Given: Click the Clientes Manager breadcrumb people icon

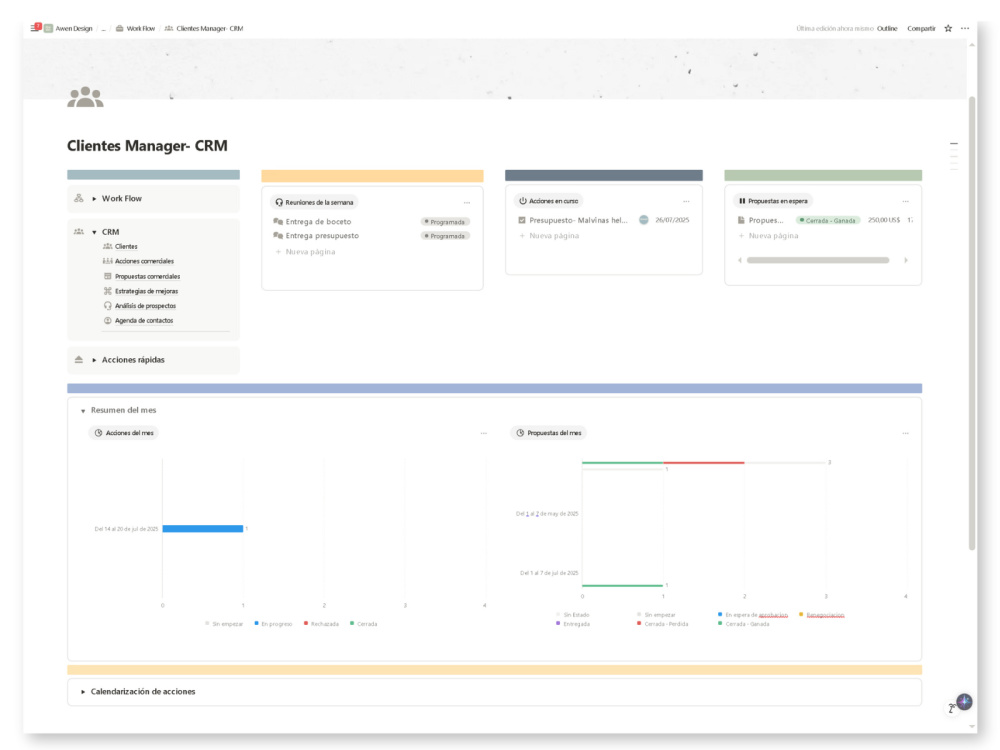Looking at the screenshot, I should coord(168,28).
